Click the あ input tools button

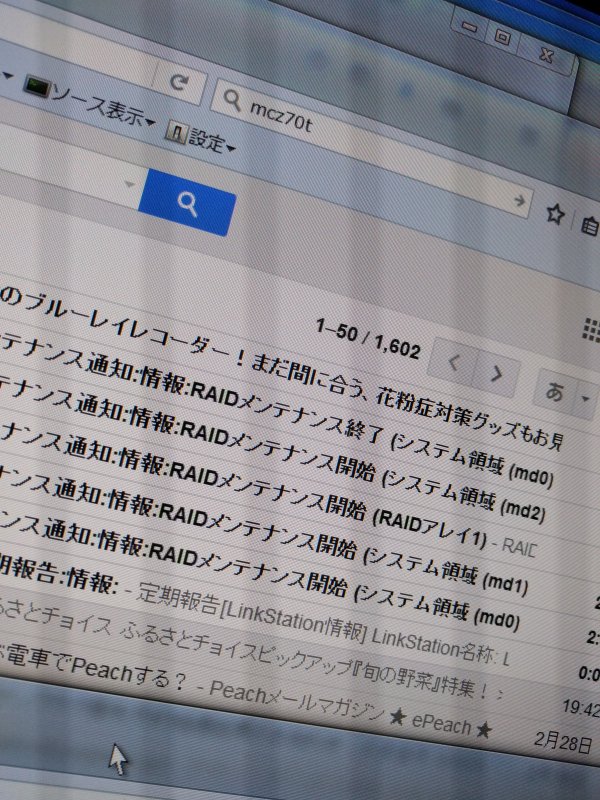click(555, 392)
